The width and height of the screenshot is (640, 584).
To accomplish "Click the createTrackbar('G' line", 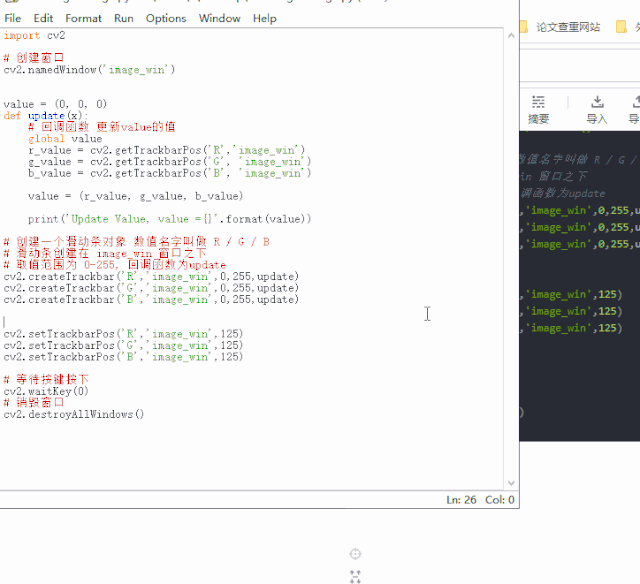I will [151, 288].
